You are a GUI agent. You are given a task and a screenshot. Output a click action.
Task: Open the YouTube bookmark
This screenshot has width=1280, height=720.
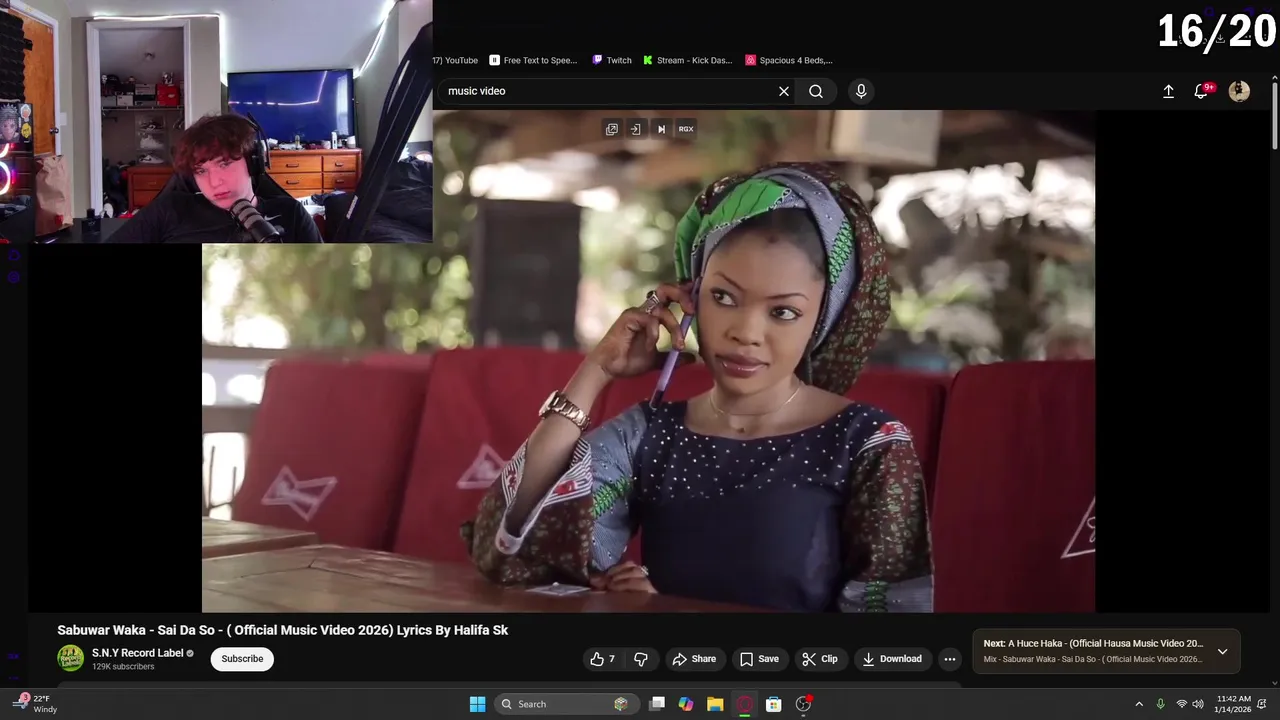click(456, 60)
